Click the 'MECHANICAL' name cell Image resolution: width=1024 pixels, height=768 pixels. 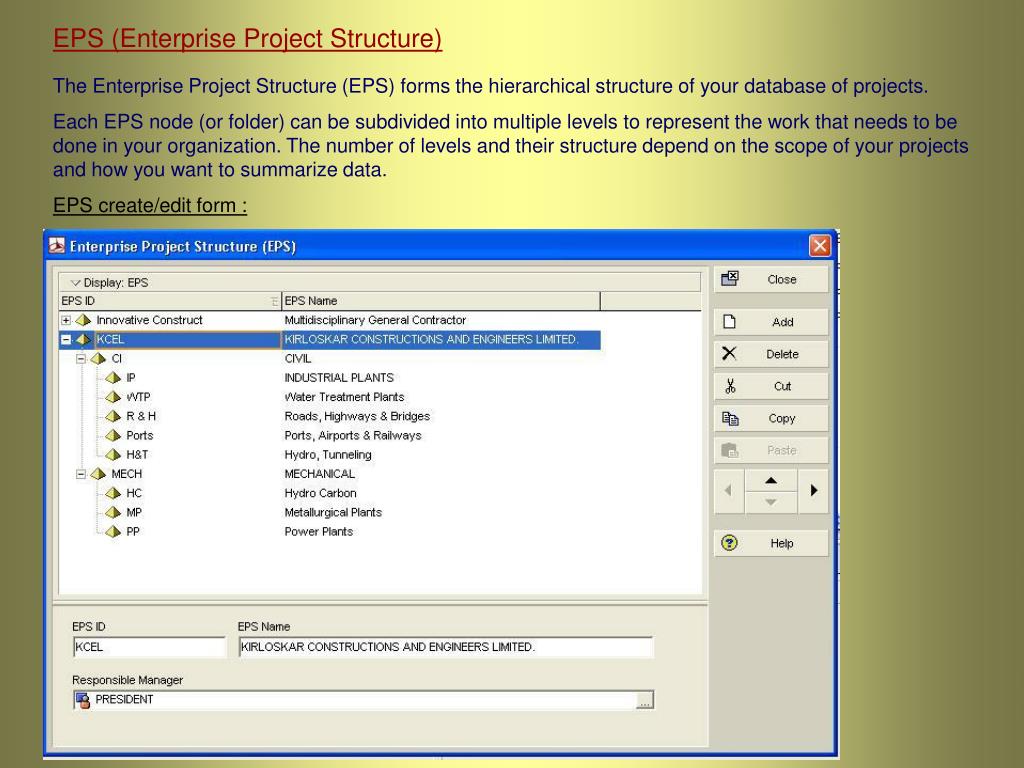coord(319,474)
